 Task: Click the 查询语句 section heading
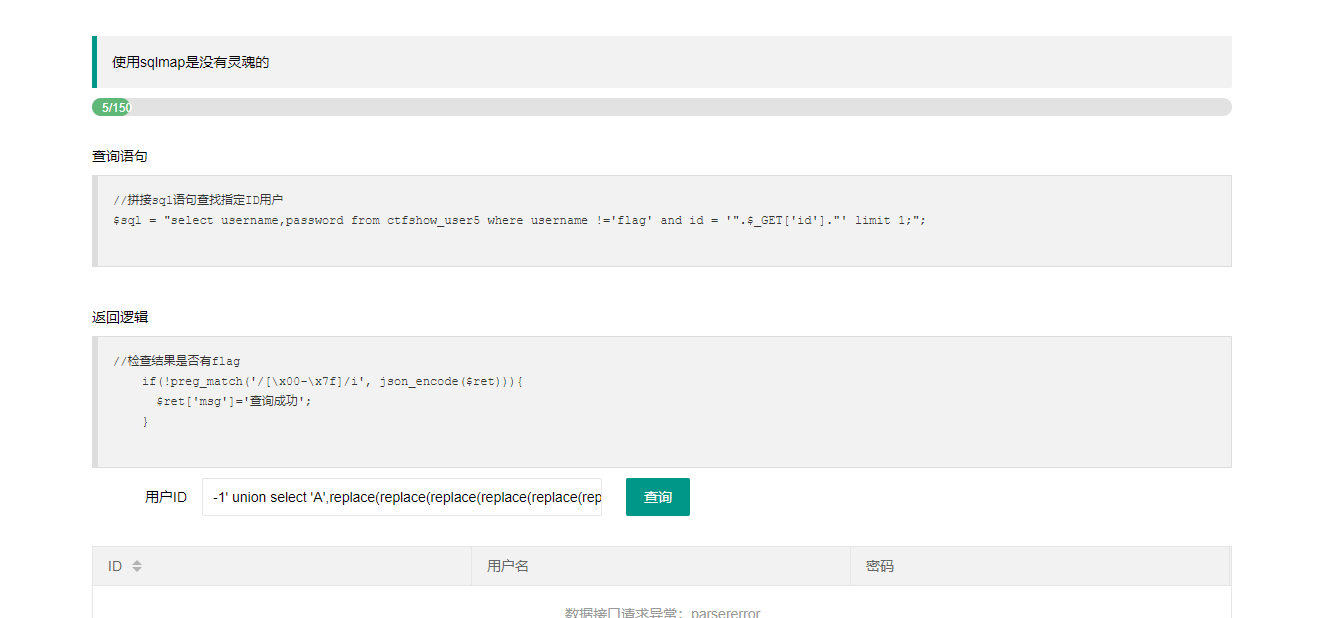pyautogui.click(x=120, y=156)
